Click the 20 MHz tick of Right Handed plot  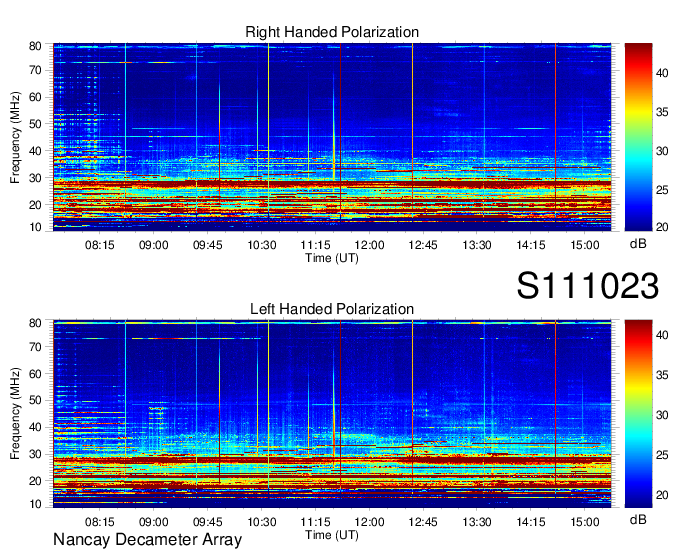tap(35, 205)
